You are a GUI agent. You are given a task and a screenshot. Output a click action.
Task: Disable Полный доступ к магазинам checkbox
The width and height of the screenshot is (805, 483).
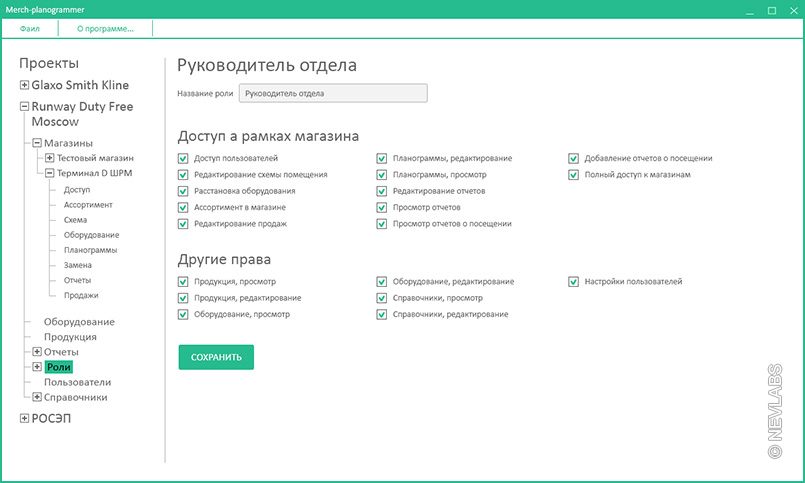(574, 174)
